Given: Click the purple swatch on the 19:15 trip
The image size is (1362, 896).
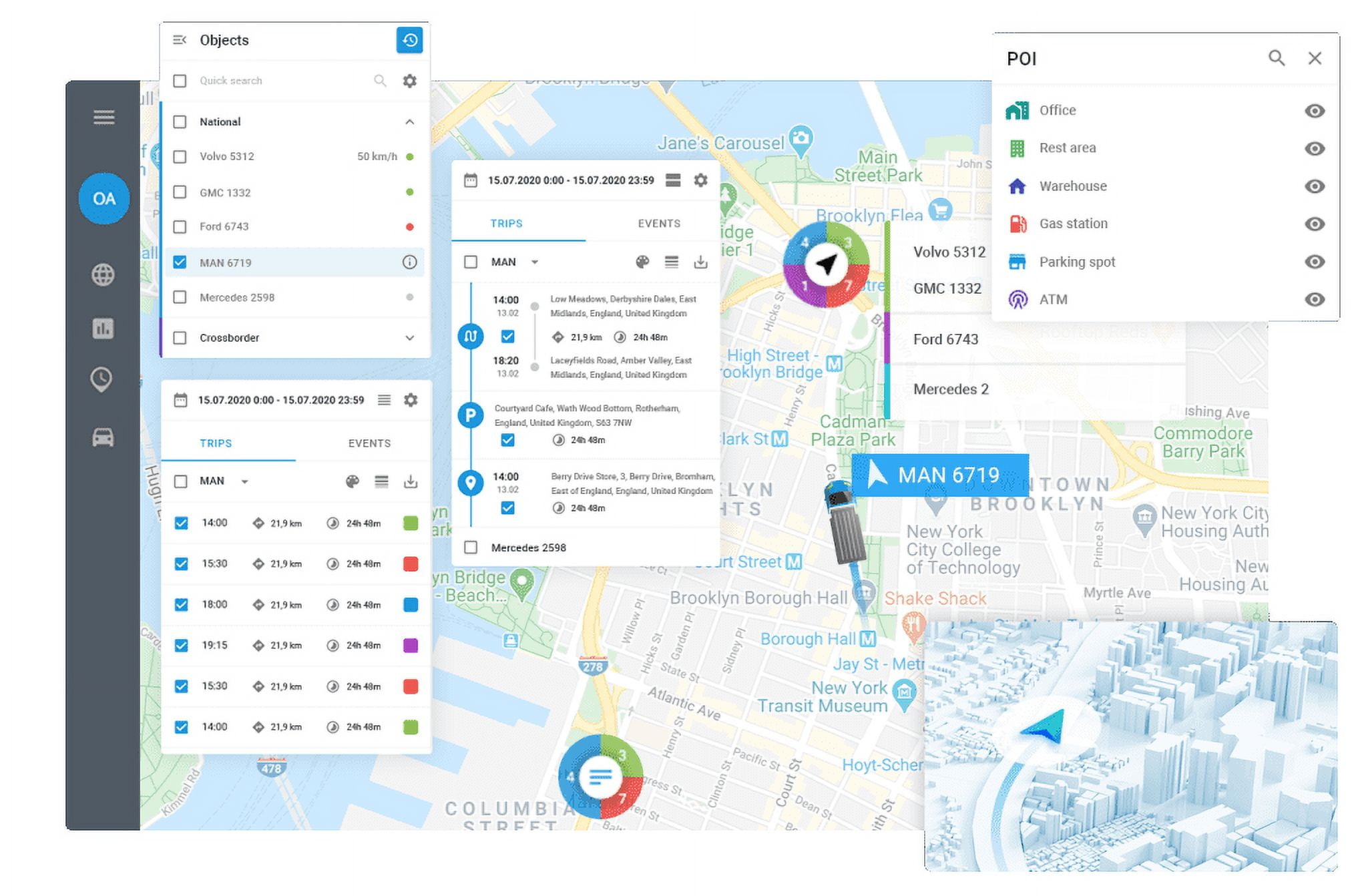Looking at the screenshot, I should click(x=411, y=646).
